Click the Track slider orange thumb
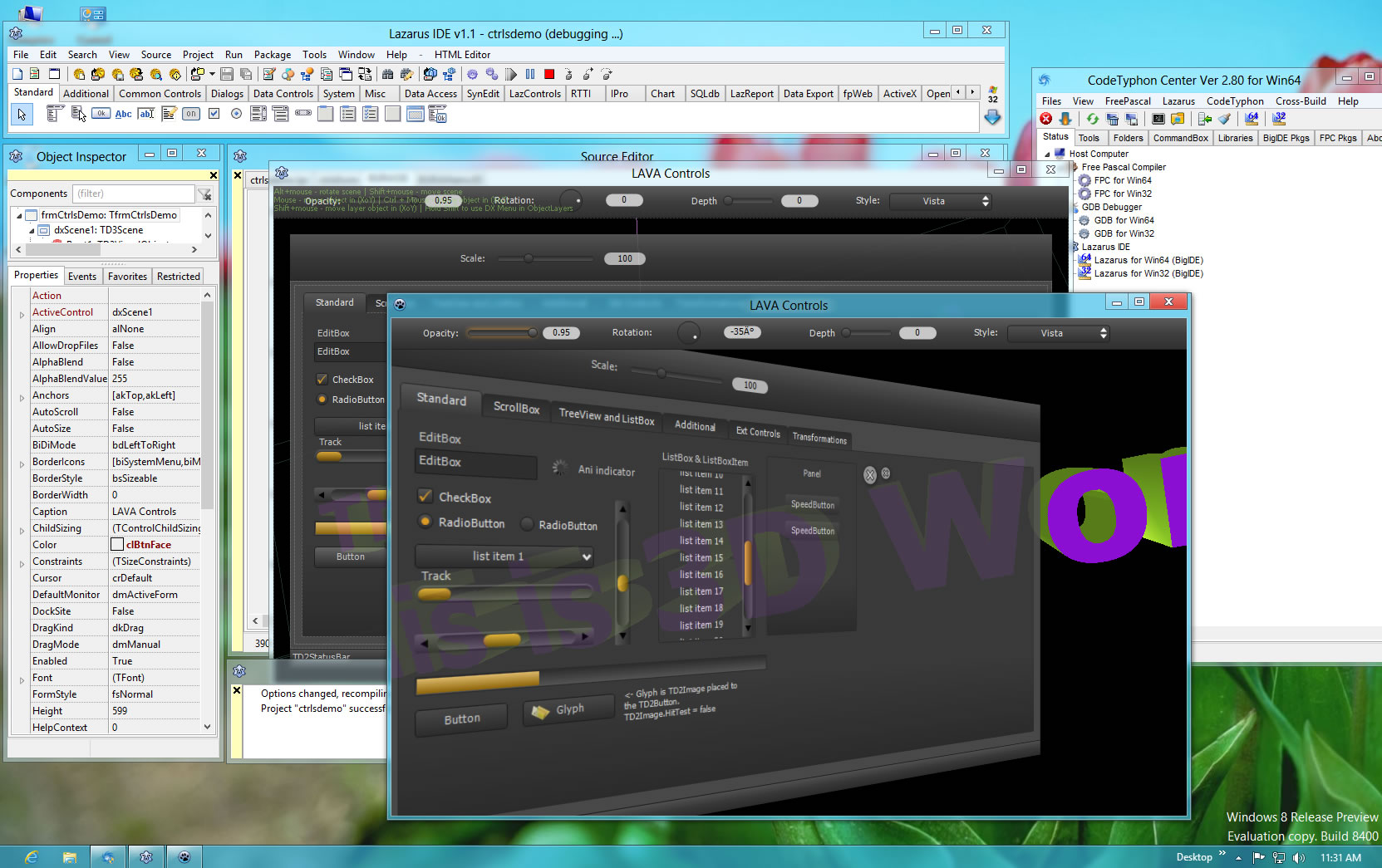Viewport: 1382px width, 868px height. [434, 594]
